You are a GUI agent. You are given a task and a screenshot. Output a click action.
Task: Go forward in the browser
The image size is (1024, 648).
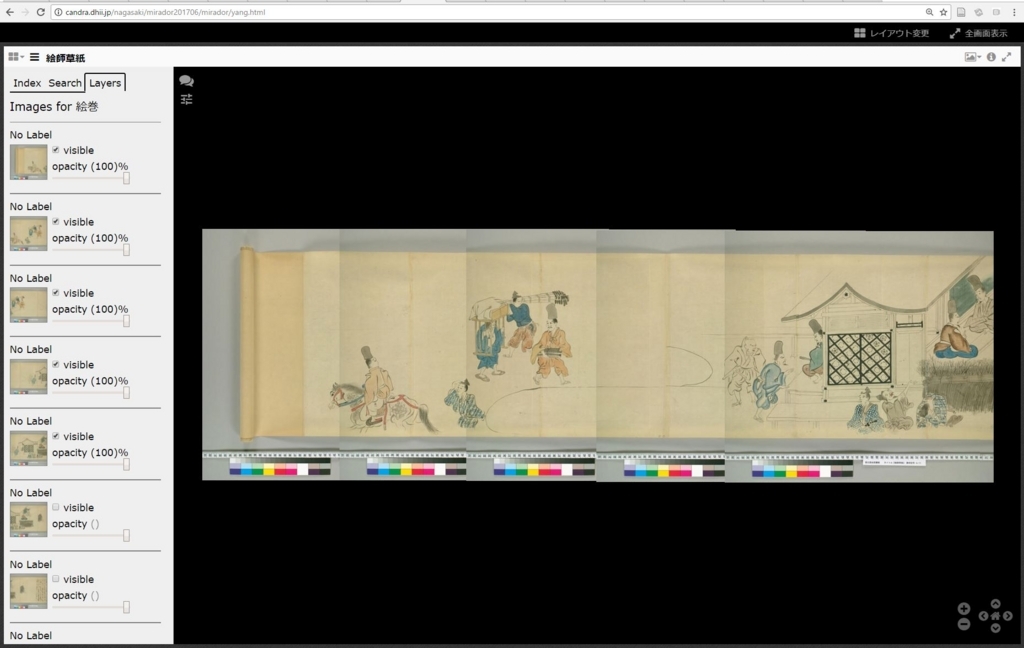click(25, 12)
